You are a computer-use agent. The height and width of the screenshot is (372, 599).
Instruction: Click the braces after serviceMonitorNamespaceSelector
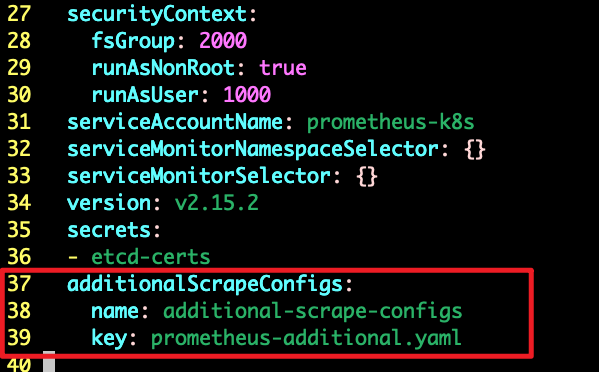tap(475, 149)
